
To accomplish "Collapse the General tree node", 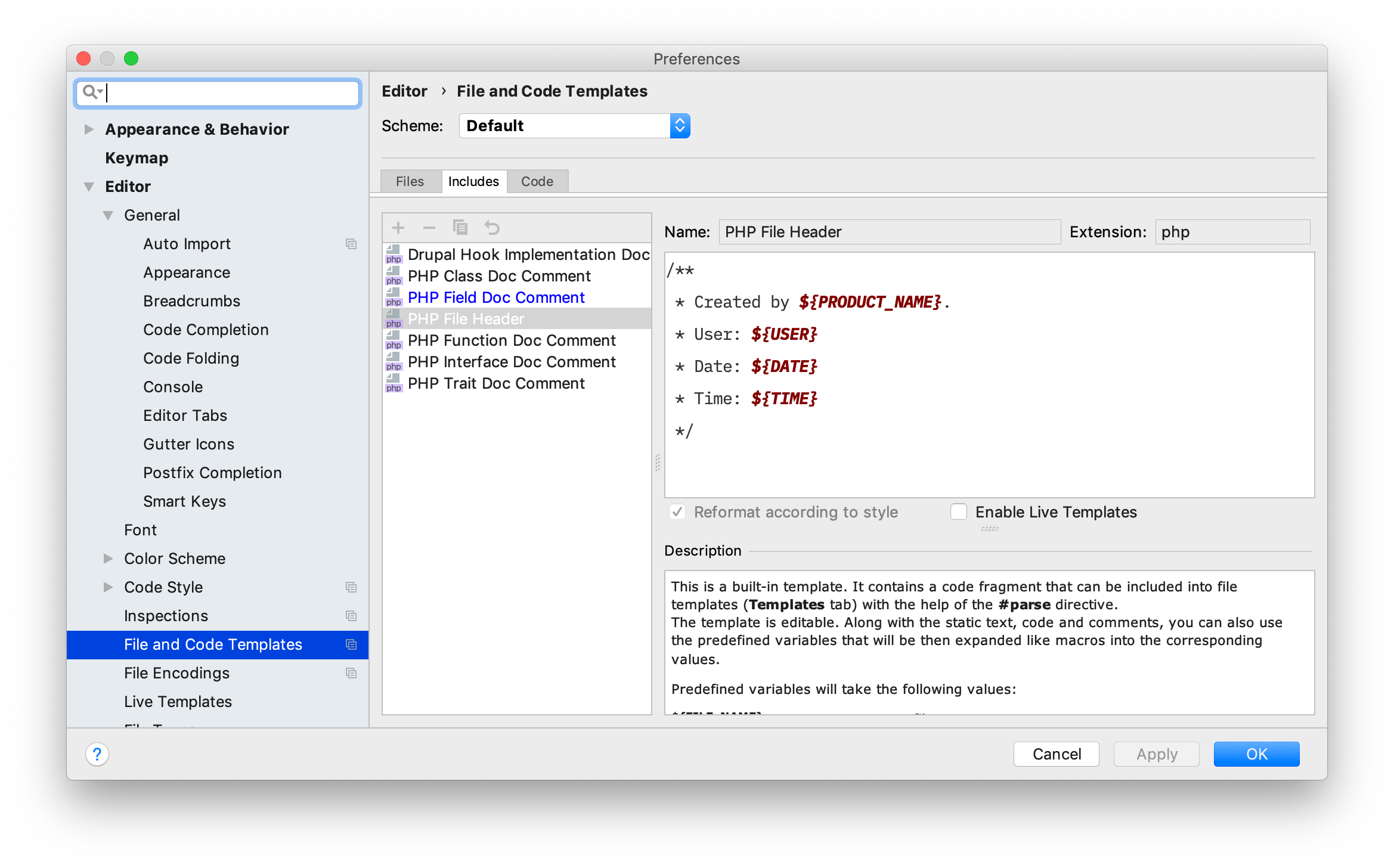I will (108, 215).
